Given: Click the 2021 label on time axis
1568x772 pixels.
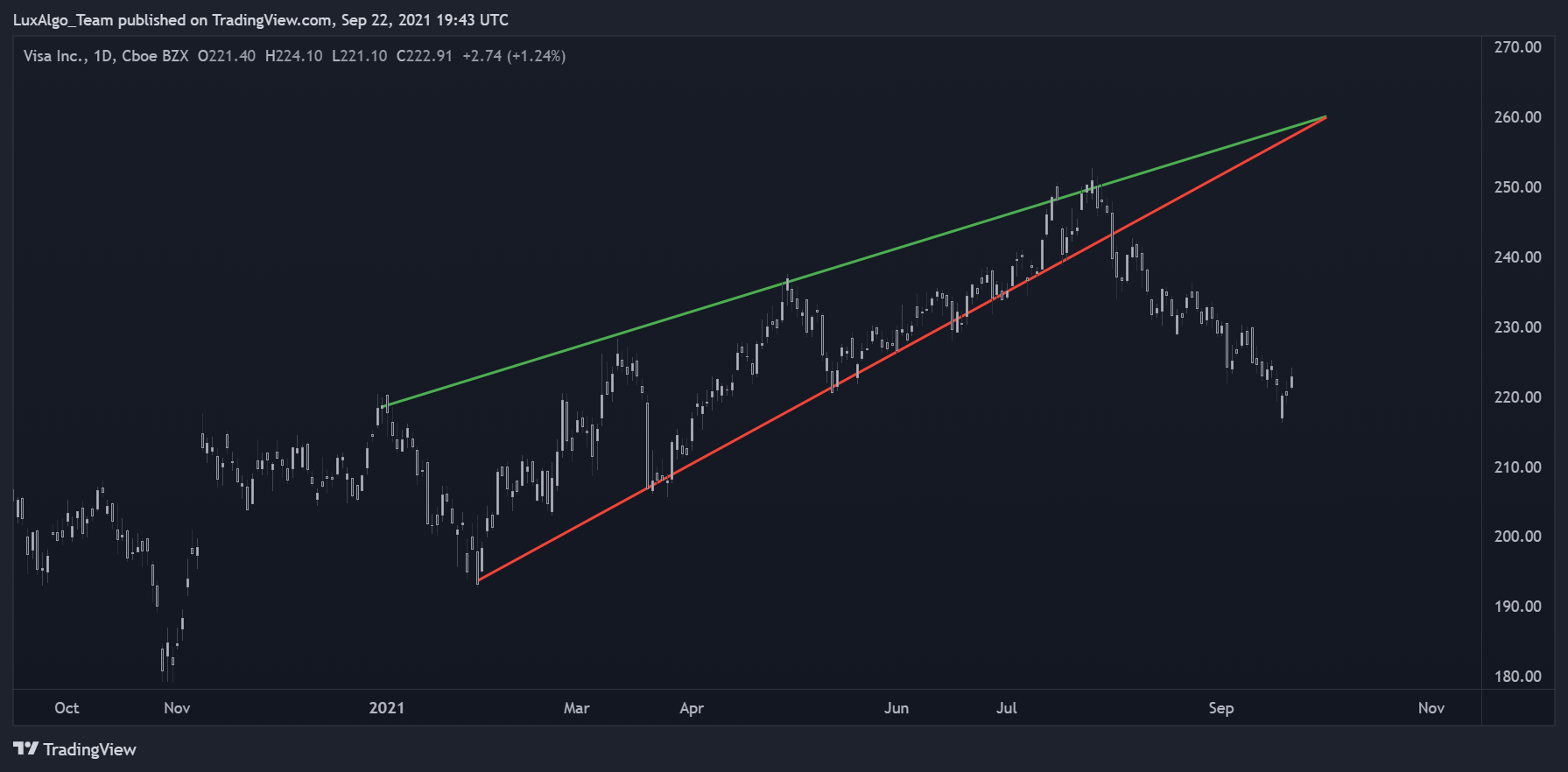Looking at the screenshot, I should click(387, 708).
